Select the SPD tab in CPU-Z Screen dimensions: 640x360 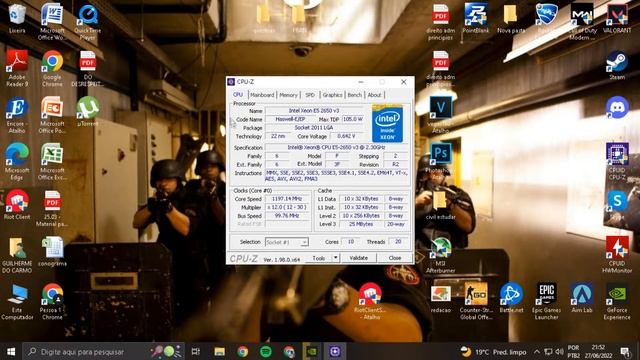click(310, 95)
